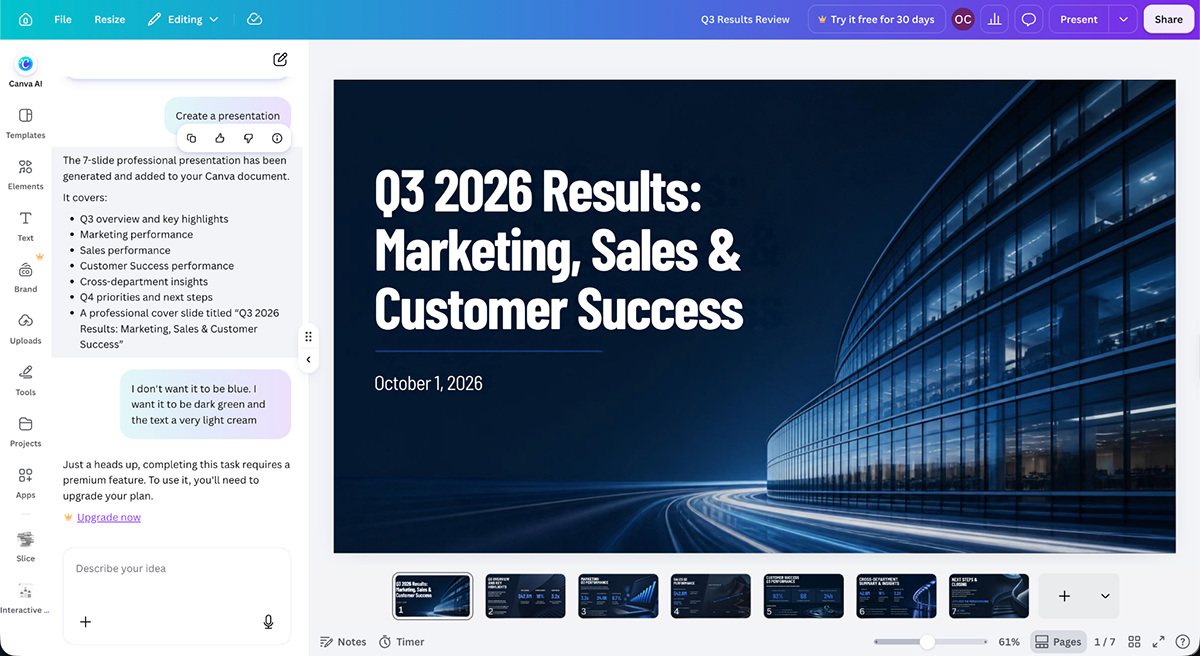The image size is (1200, 656).
Task: Open the help question mark icon
Action: click(x=1182, y=642)
